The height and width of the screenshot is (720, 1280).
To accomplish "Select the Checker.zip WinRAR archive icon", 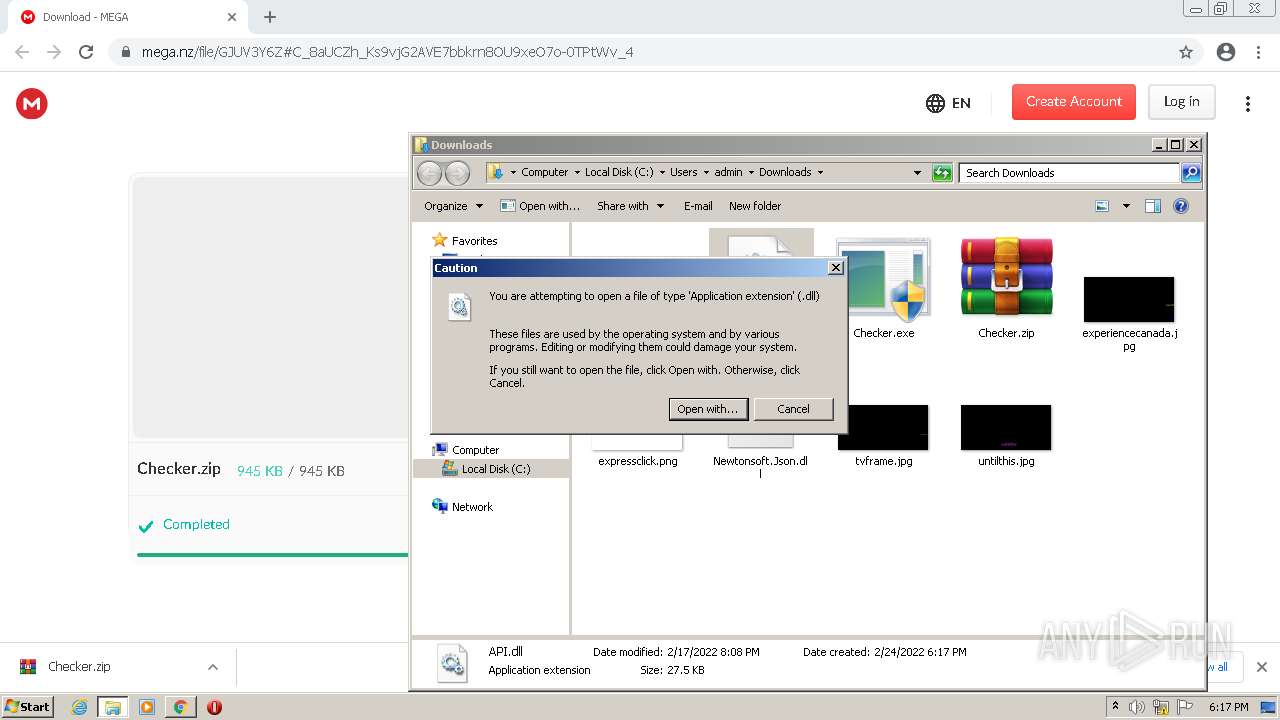I will pos(1006,278).
